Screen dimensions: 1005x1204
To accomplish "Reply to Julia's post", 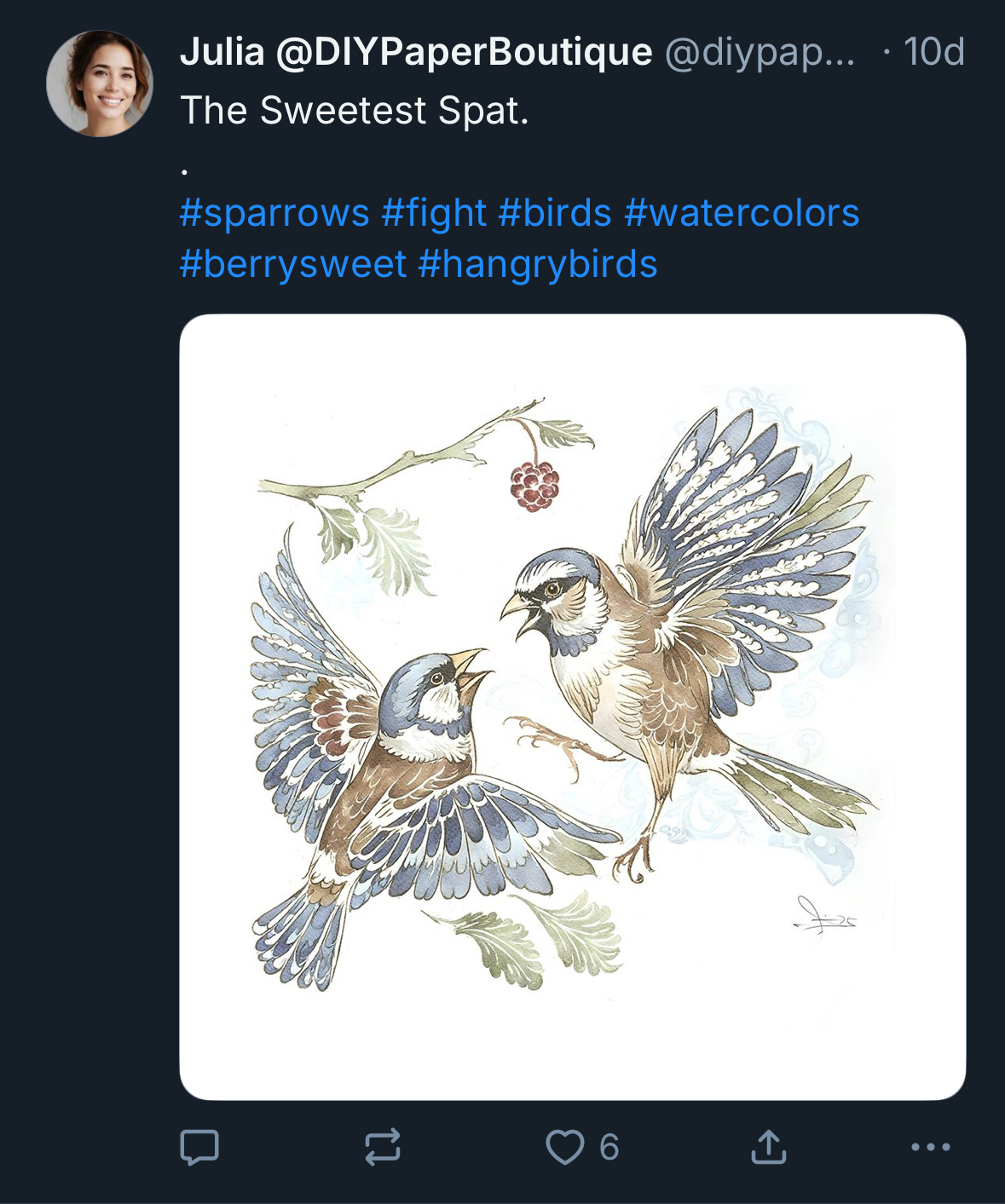I will (199, 1147).
